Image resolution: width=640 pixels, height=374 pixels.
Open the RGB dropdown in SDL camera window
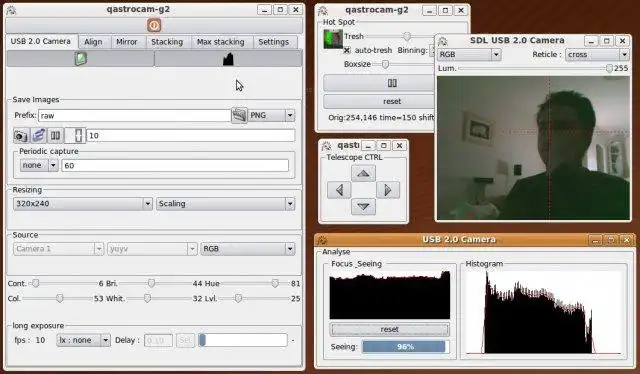469,54
